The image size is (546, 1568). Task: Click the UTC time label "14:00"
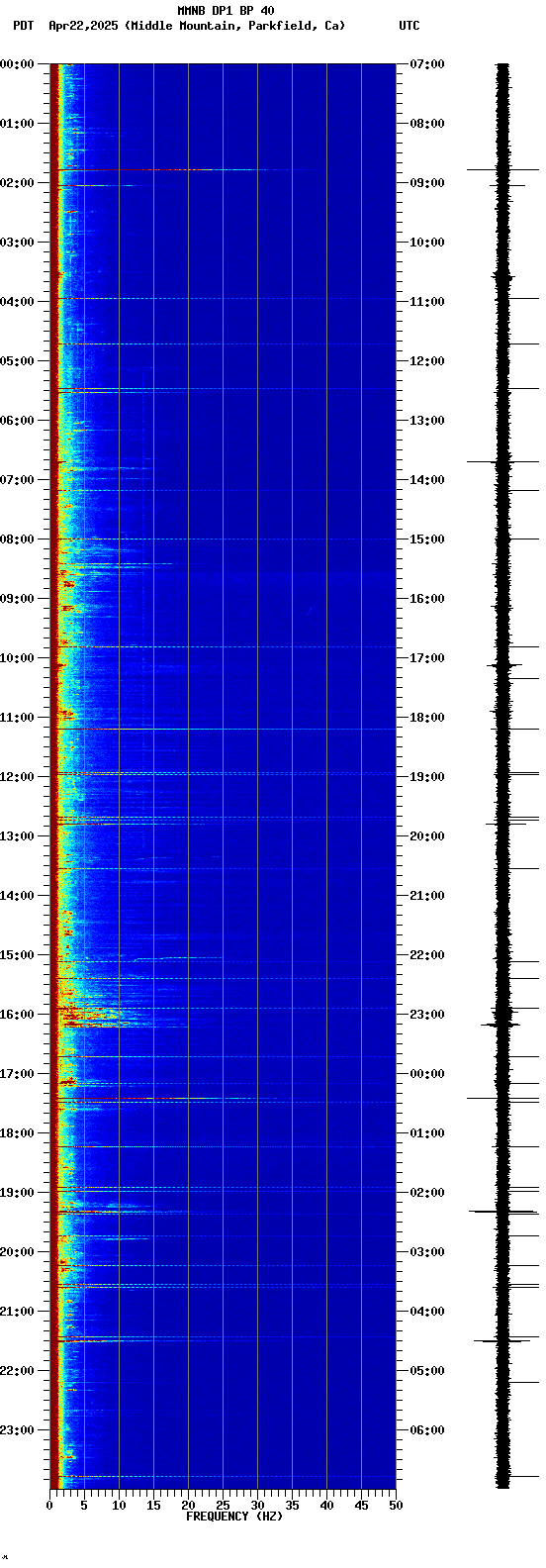coord(427,480)
